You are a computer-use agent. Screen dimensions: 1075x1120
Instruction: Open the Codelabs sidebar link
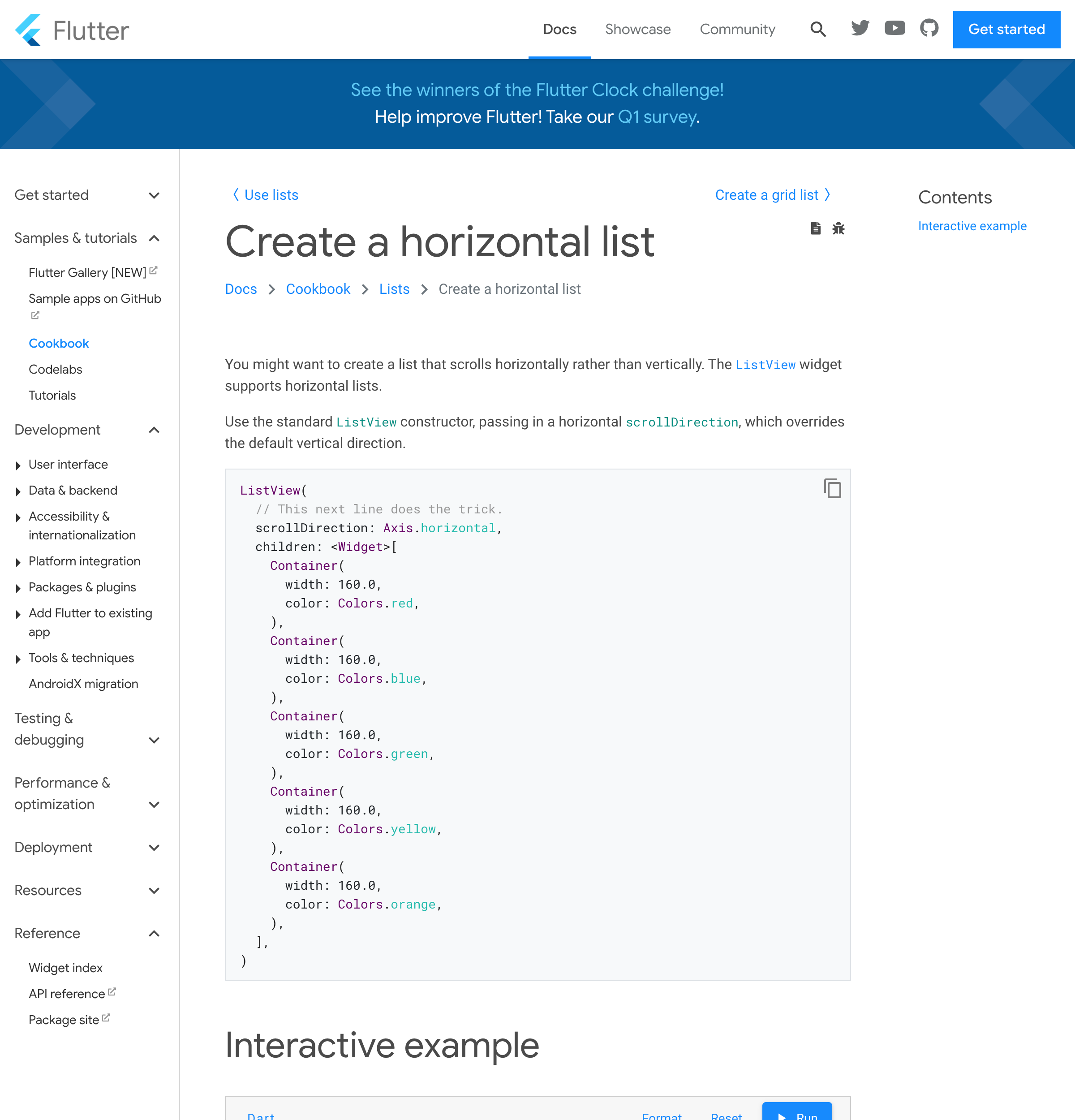[56, 370]
